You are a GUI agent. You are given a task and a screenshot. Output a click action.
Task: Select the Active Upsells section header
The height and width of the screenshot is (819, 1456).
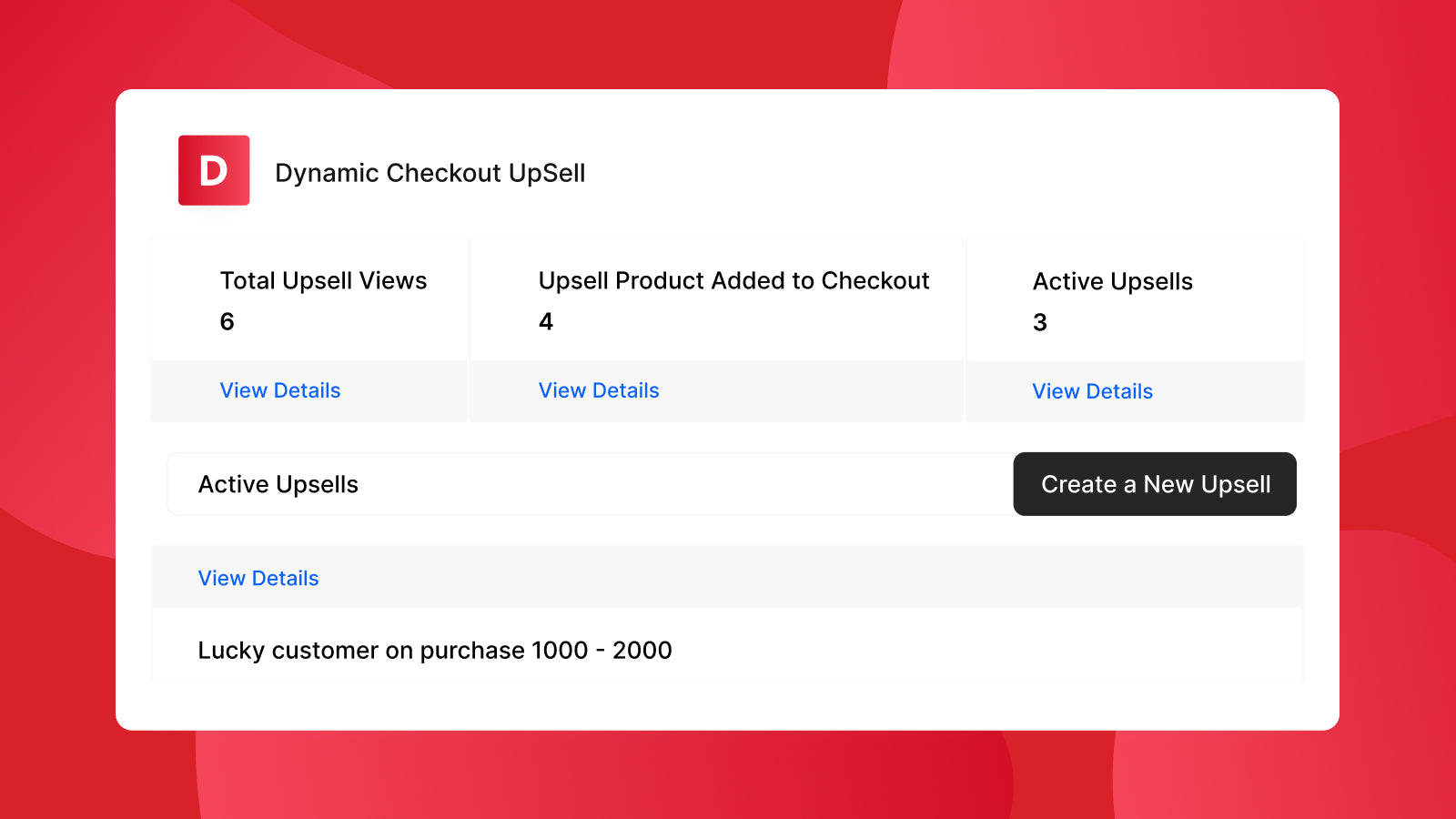point(278,484)
